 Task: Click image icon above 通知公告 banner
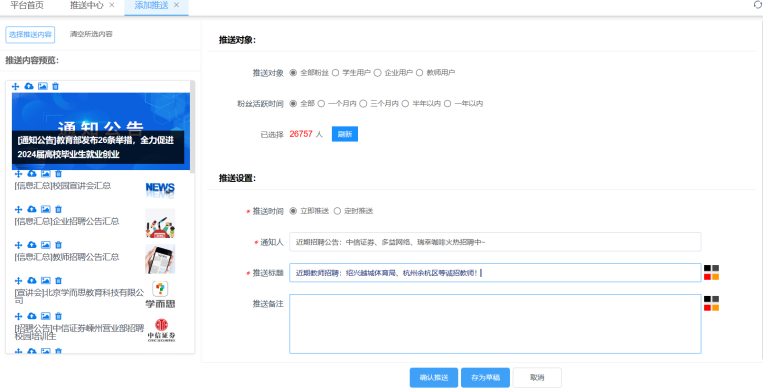tap(43, 86)
